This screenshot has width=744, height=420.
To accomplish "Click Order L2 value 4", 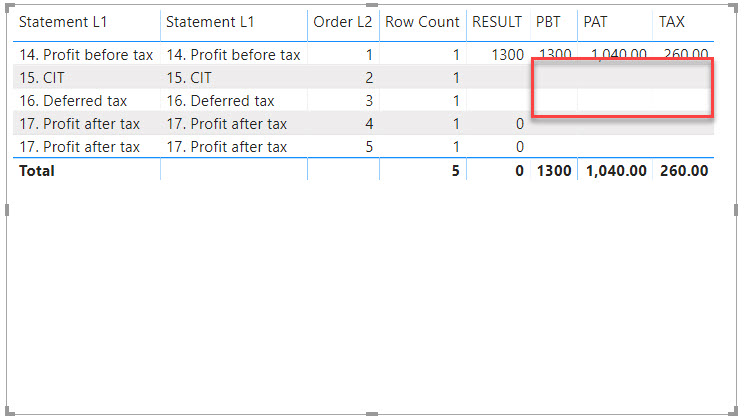I will [x=369, y=124].
